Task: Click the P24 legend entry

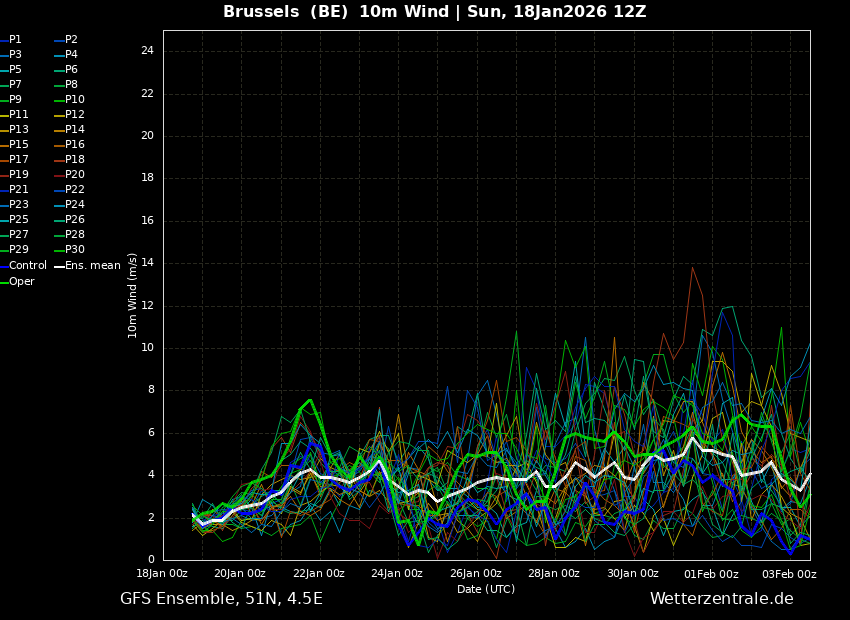Action: (74, 205)
